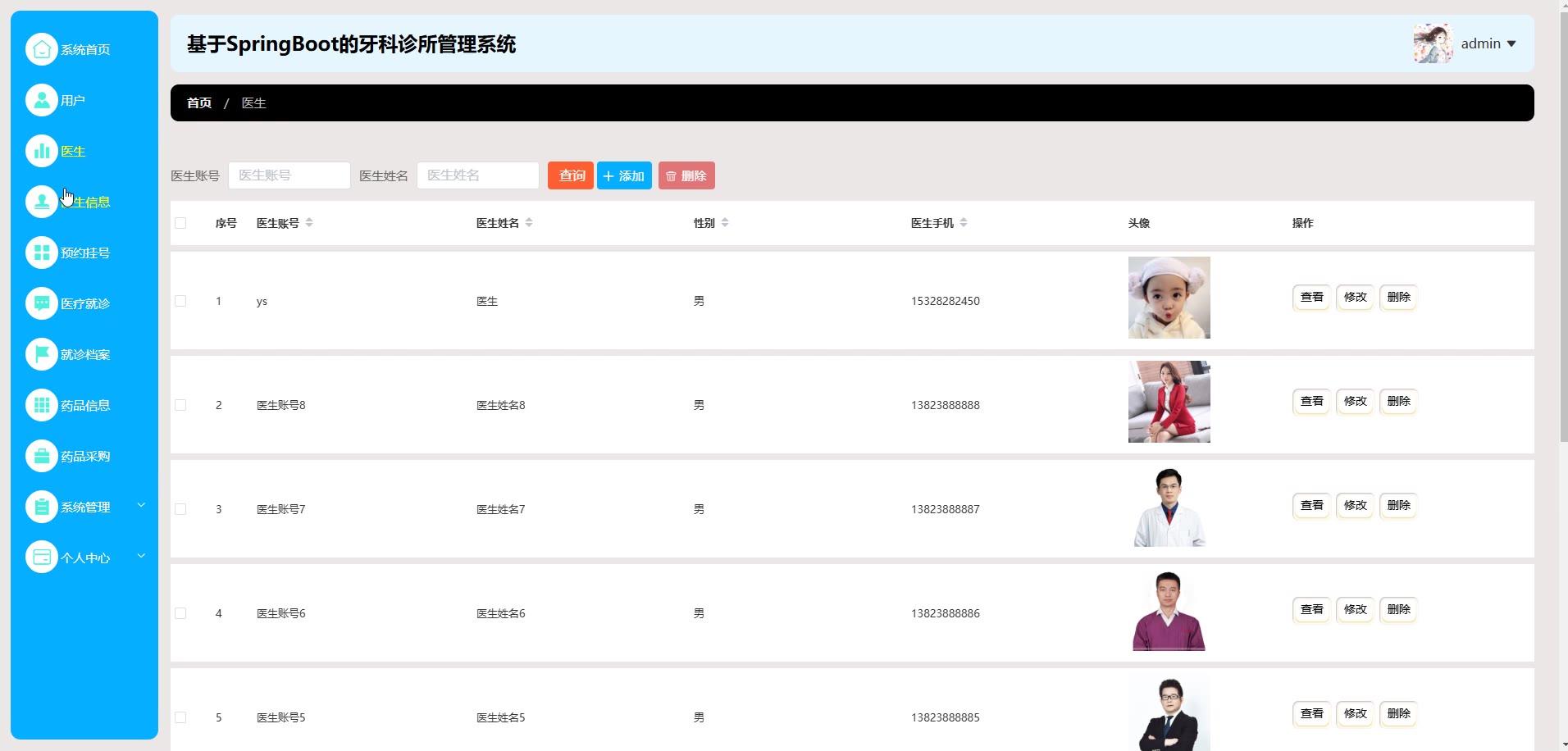Open 预约挂号 in the sidebar

pos(85,253)
